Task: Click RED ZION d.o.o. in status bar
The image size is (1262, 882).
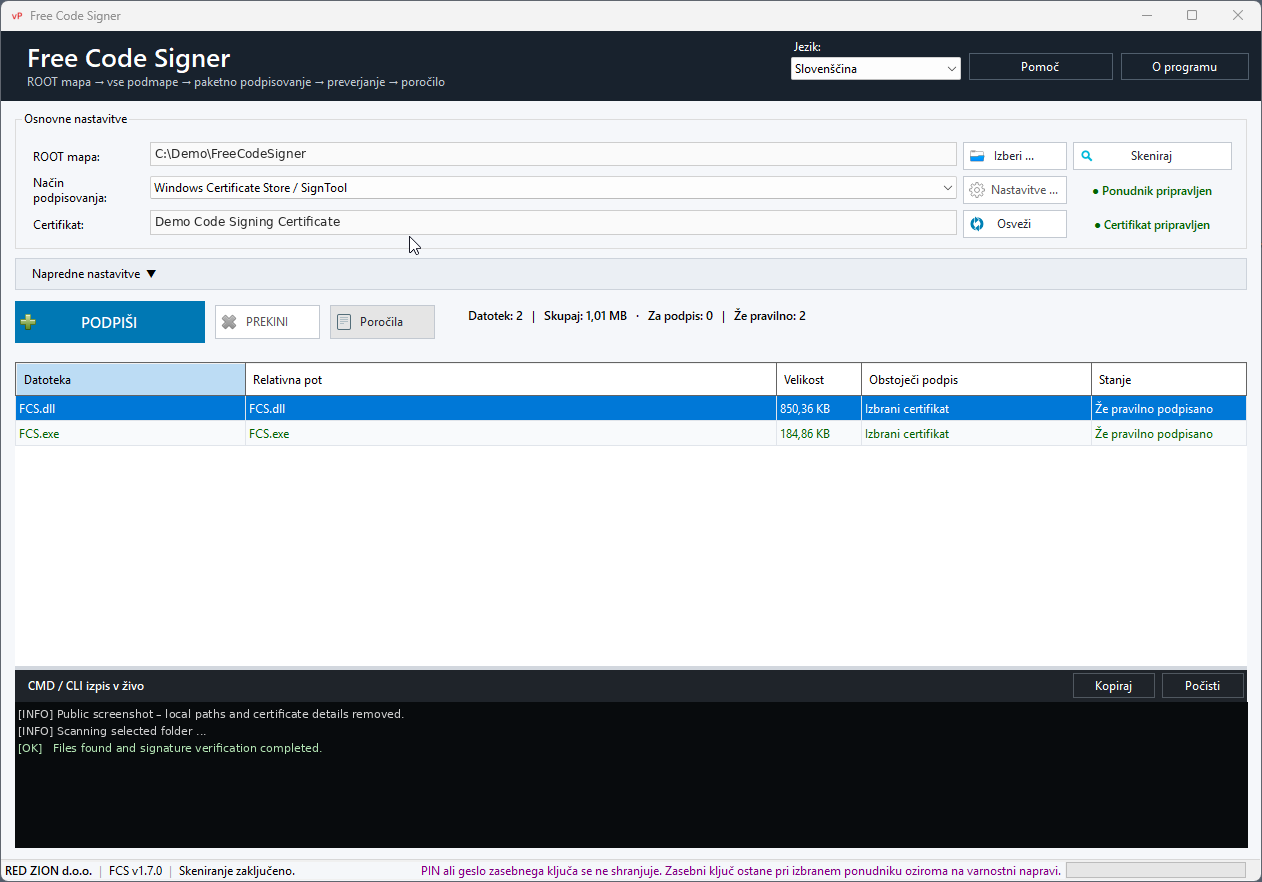Action: coord(49,871)
